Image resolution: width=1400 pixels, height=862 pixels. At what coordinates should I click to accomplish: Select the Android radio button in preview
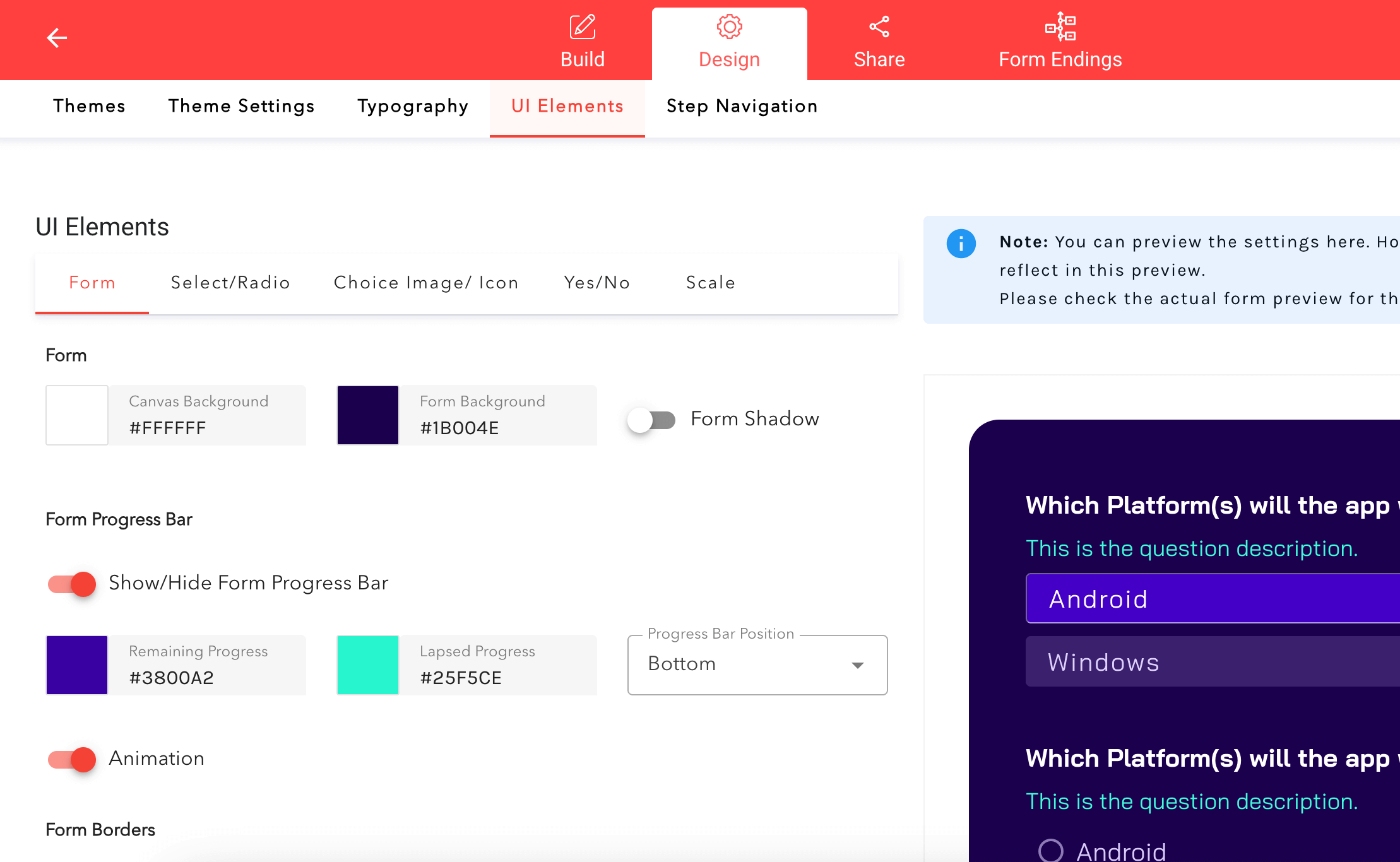pyautogui.click(x=1051, y=850)
